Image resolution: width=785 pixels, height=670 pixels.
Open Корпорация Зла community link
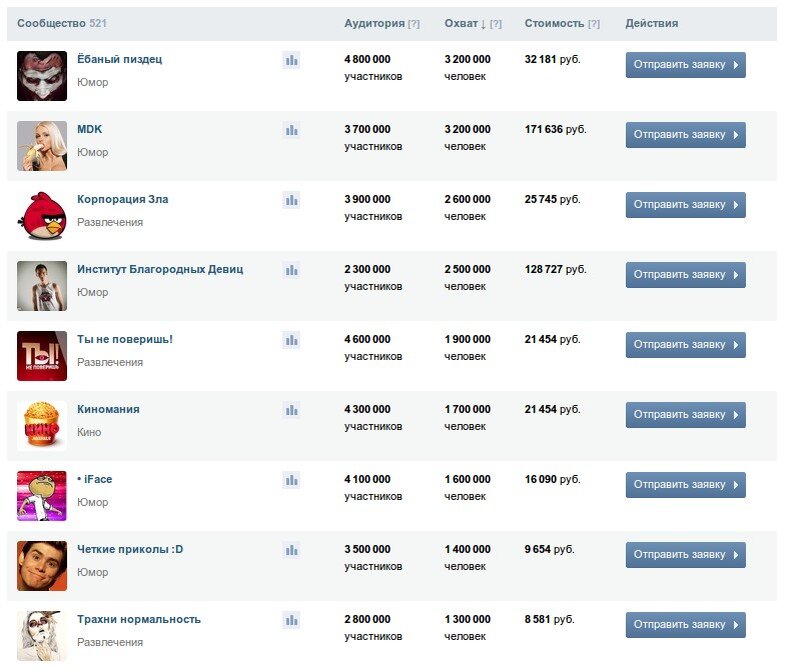[x=123, y=199]
